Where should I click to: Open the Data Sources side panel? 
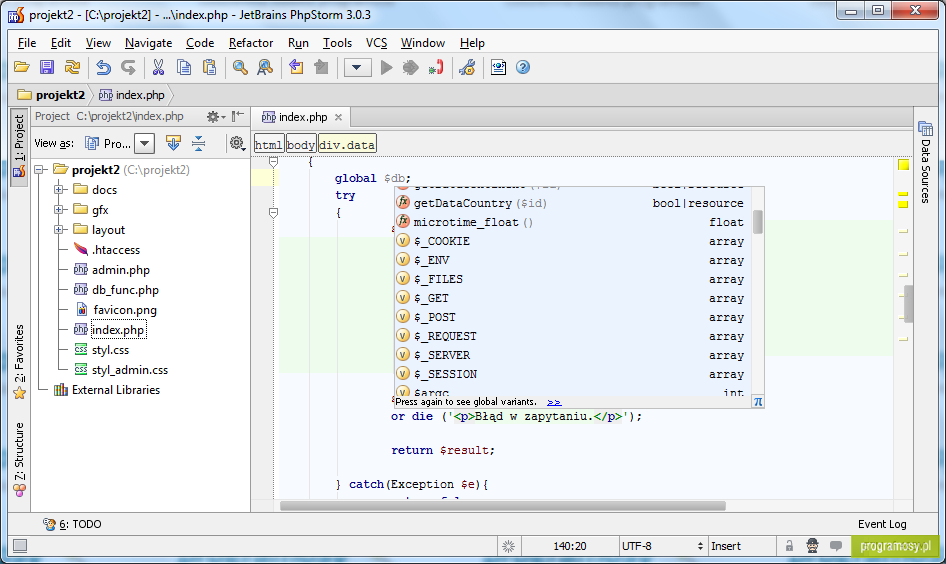(925, 162)
